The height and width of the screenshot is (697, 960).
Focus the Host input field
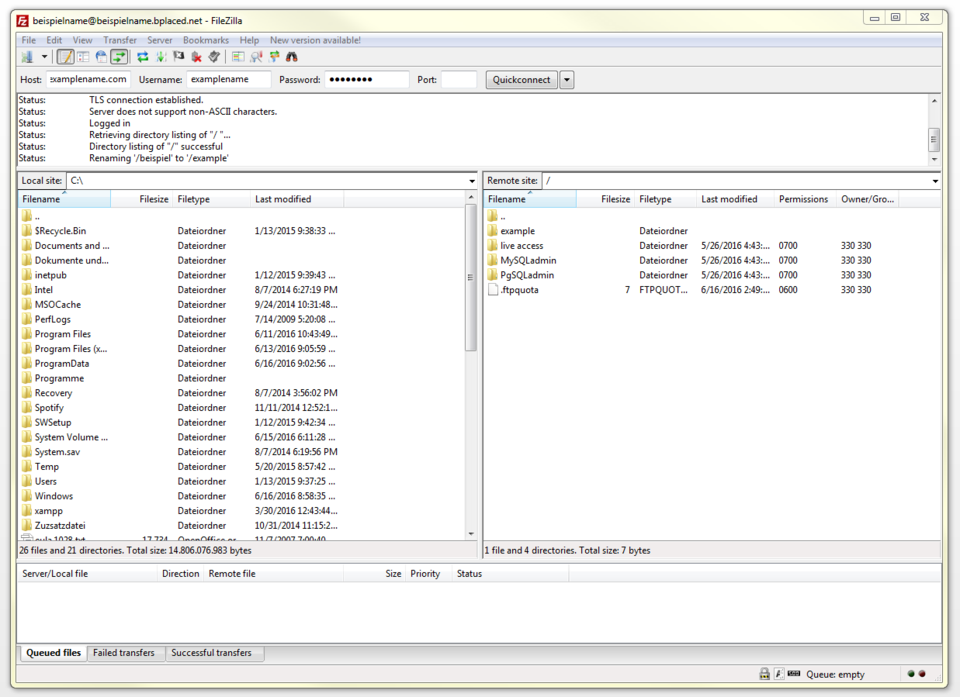pos(88,80)
